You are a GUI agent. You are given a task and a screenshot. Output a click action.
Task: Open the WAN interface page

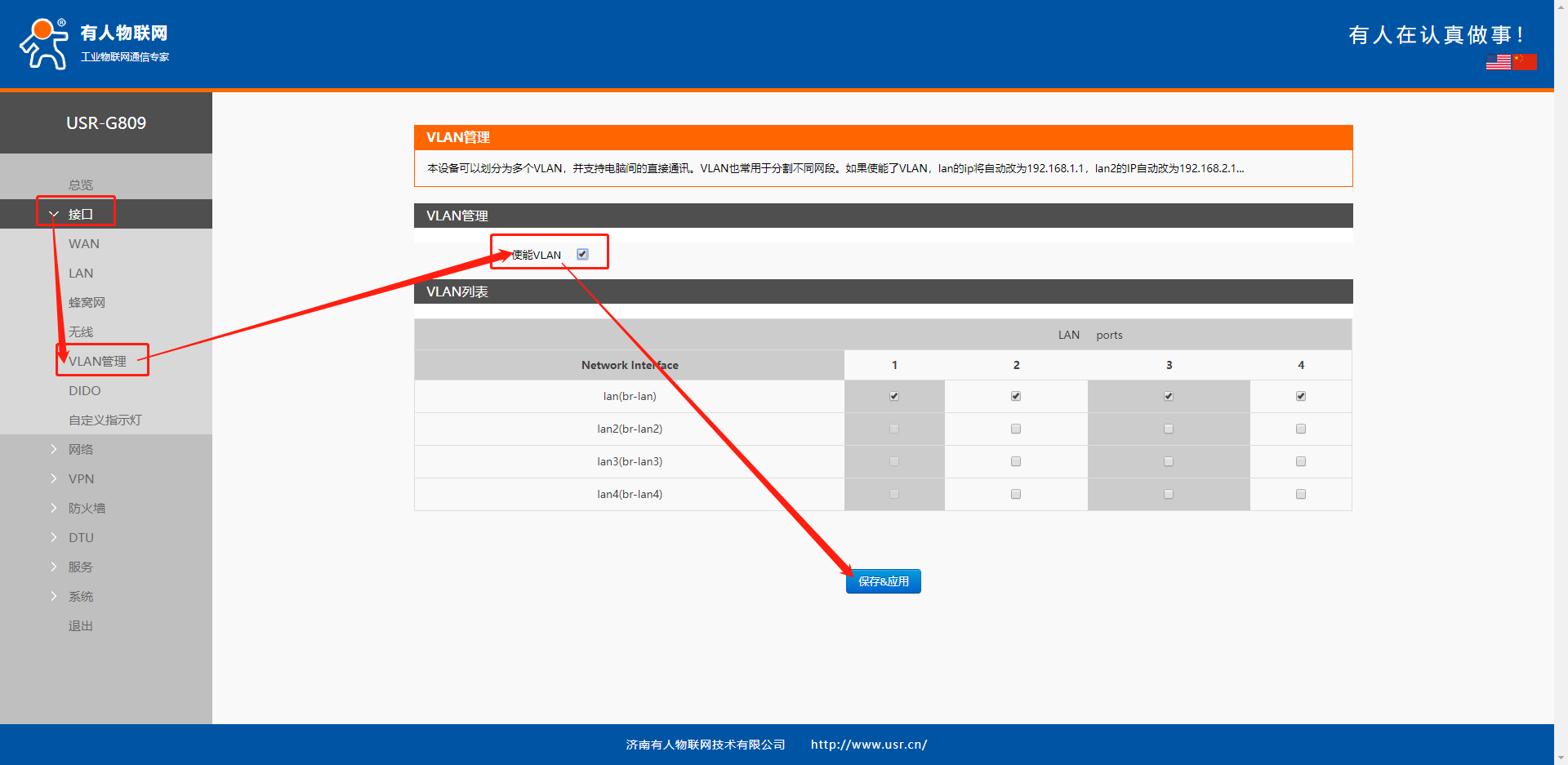(x=84, y=243)
